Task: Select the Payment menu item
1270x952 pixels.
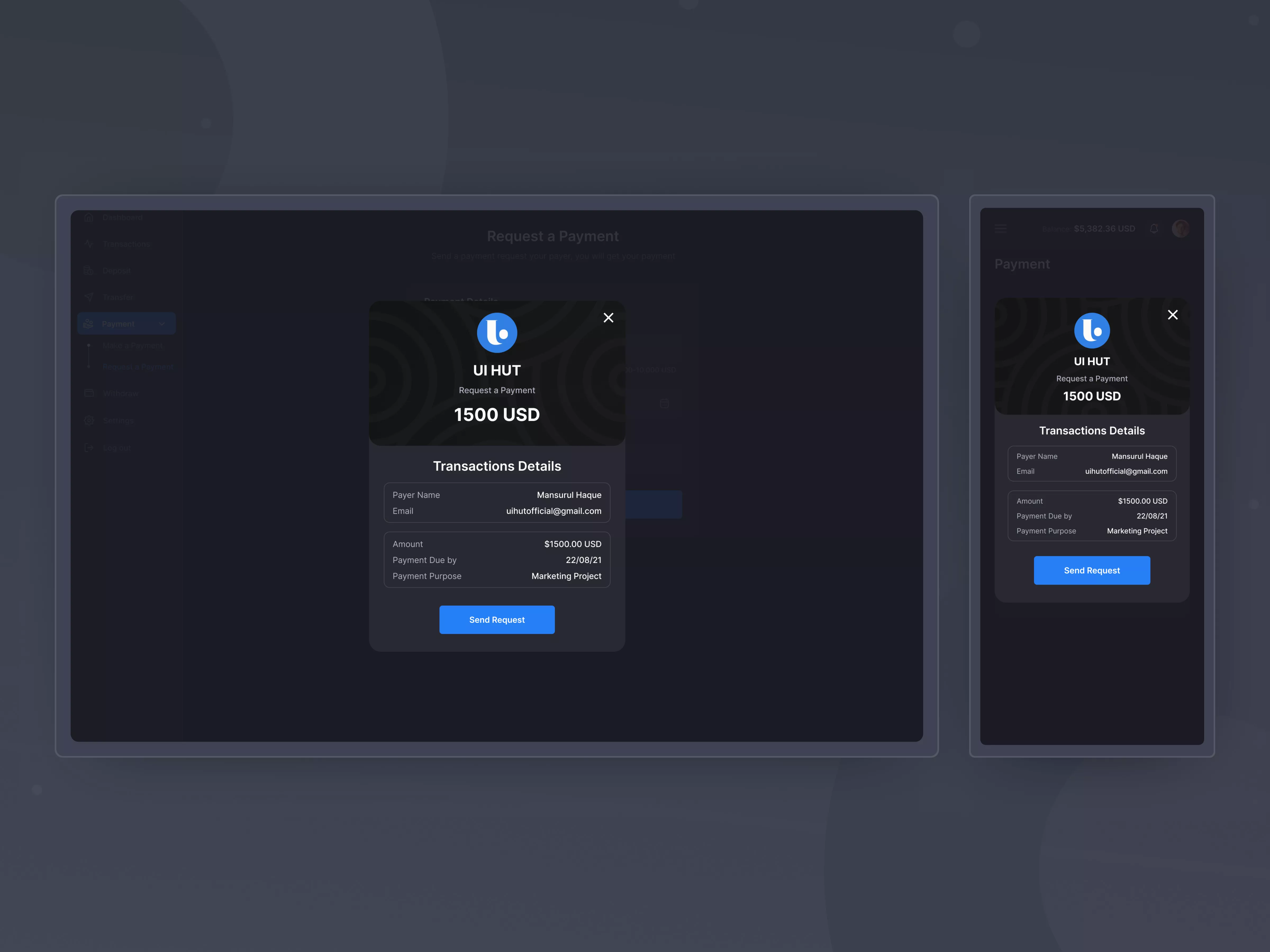Action: point(126,324)
